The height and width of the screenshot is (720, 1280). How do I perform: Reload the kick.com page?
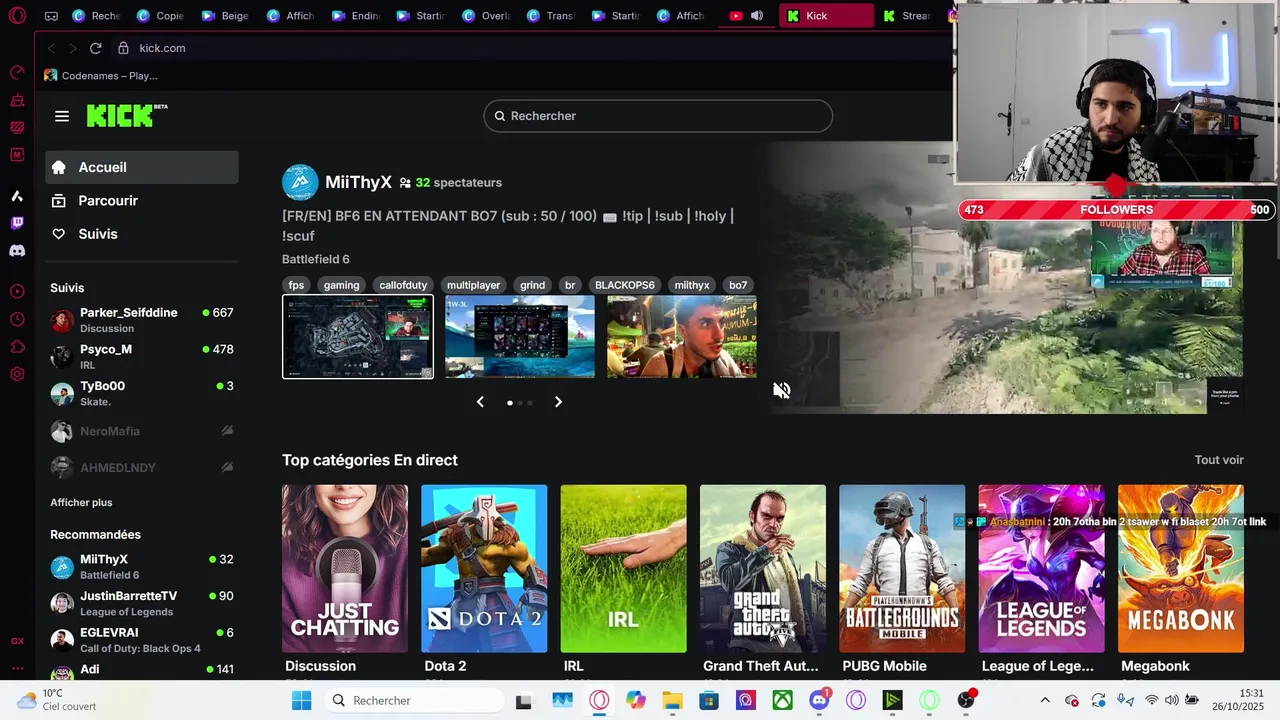click(x=96, y=48)
